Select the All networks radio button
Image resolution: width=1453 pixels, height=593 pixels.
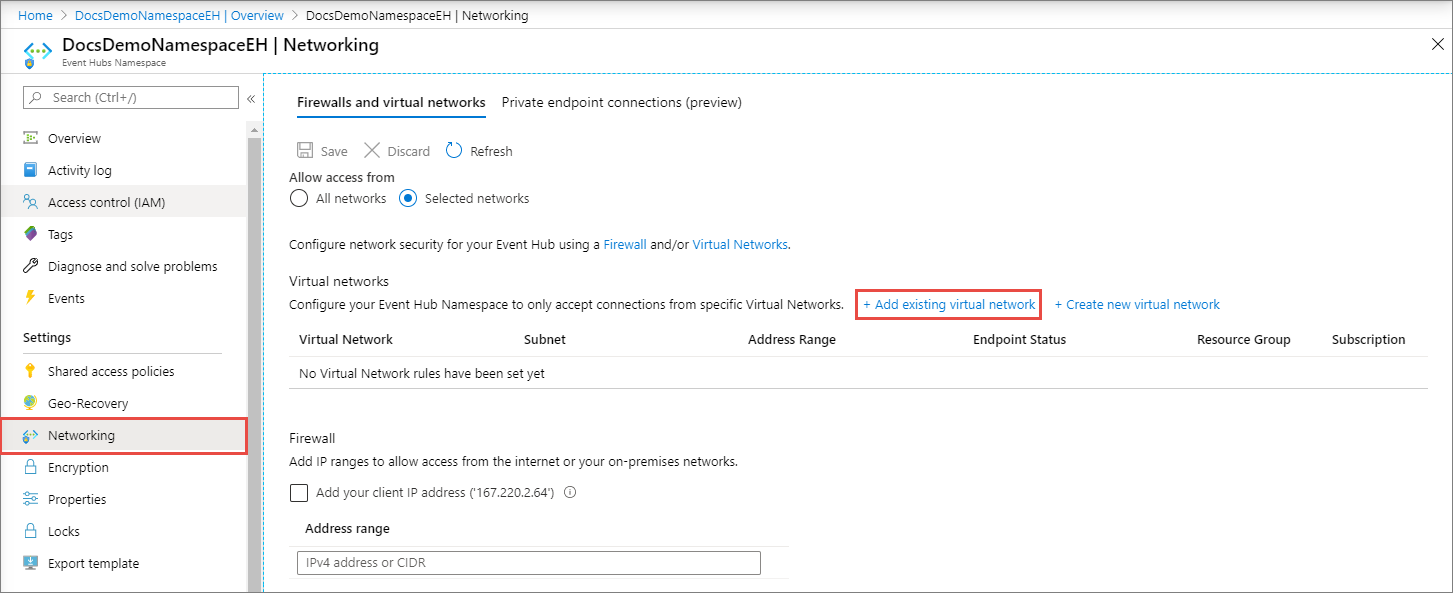(298, 198)
